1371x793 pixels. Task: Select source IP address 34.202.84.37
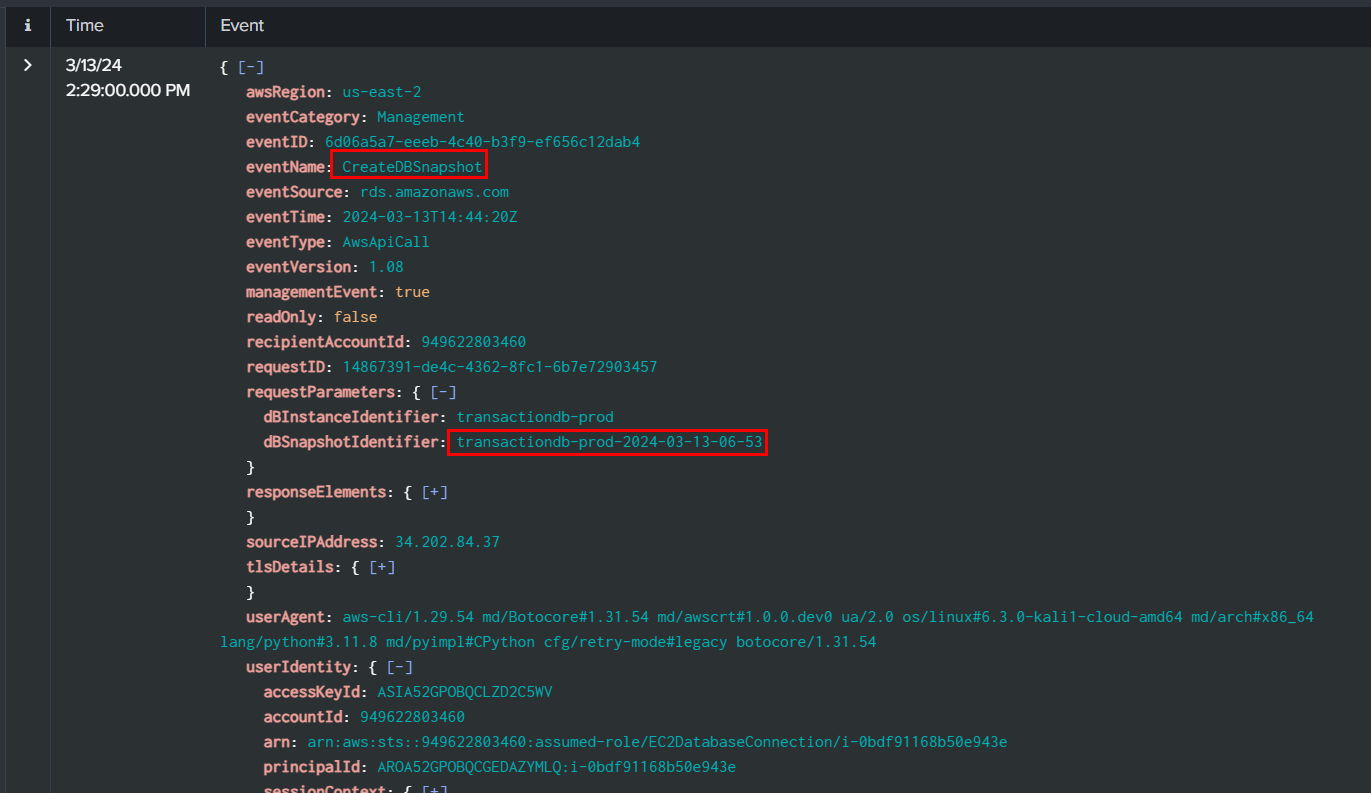click(x=447, y=542)
